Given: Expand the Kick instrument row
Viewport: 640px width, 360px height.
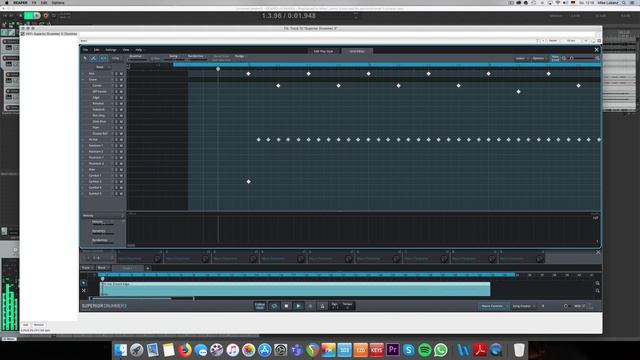Looking at the screenshot, I should 83,74.
